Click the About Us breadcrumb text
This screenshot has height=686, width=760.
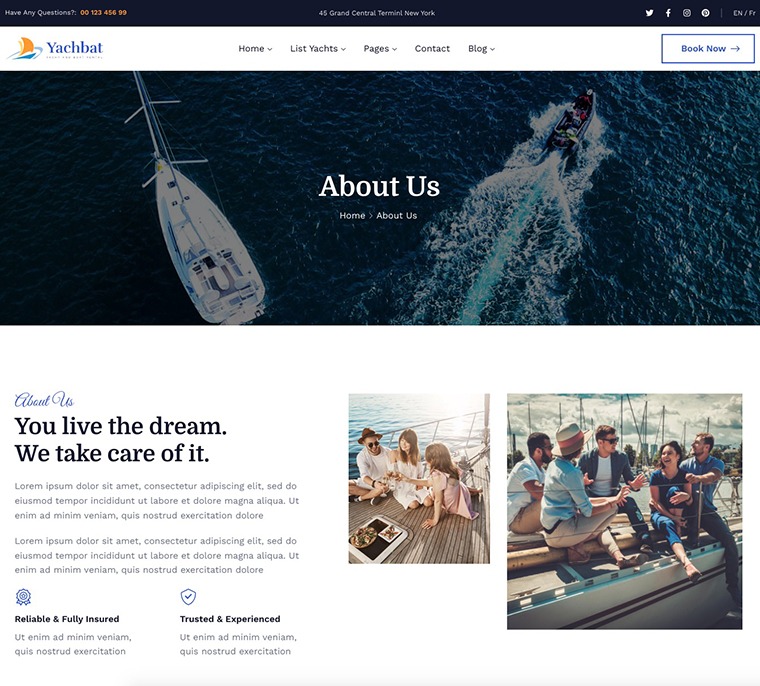[x=397, y=216]
